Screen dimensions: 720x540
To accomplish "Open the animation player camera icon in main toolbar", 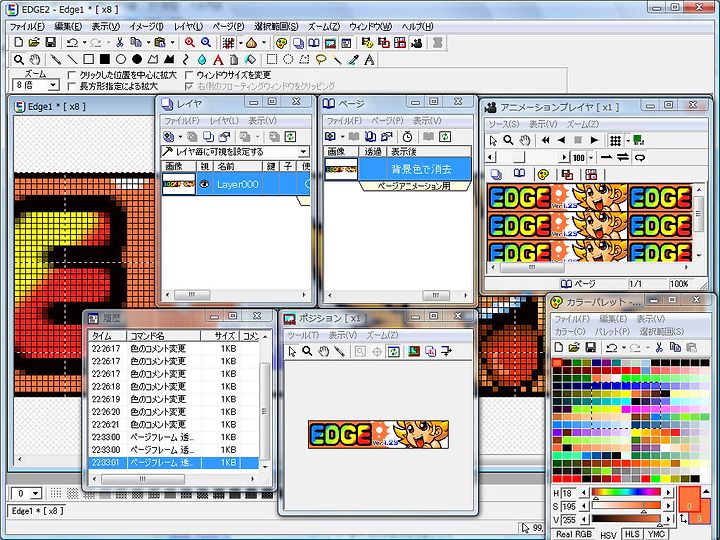I will coord(417,43).
